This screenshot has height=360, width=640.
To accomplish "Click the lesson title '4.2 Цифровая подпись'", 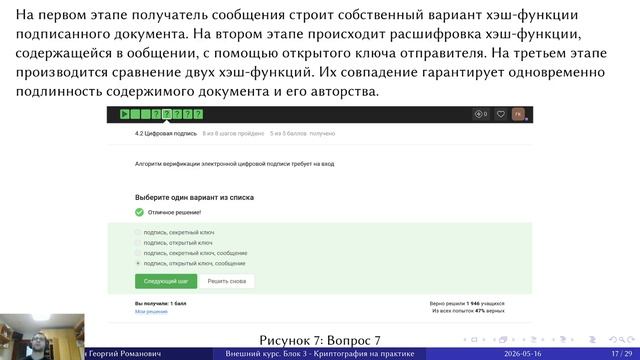I will point(166,133).
